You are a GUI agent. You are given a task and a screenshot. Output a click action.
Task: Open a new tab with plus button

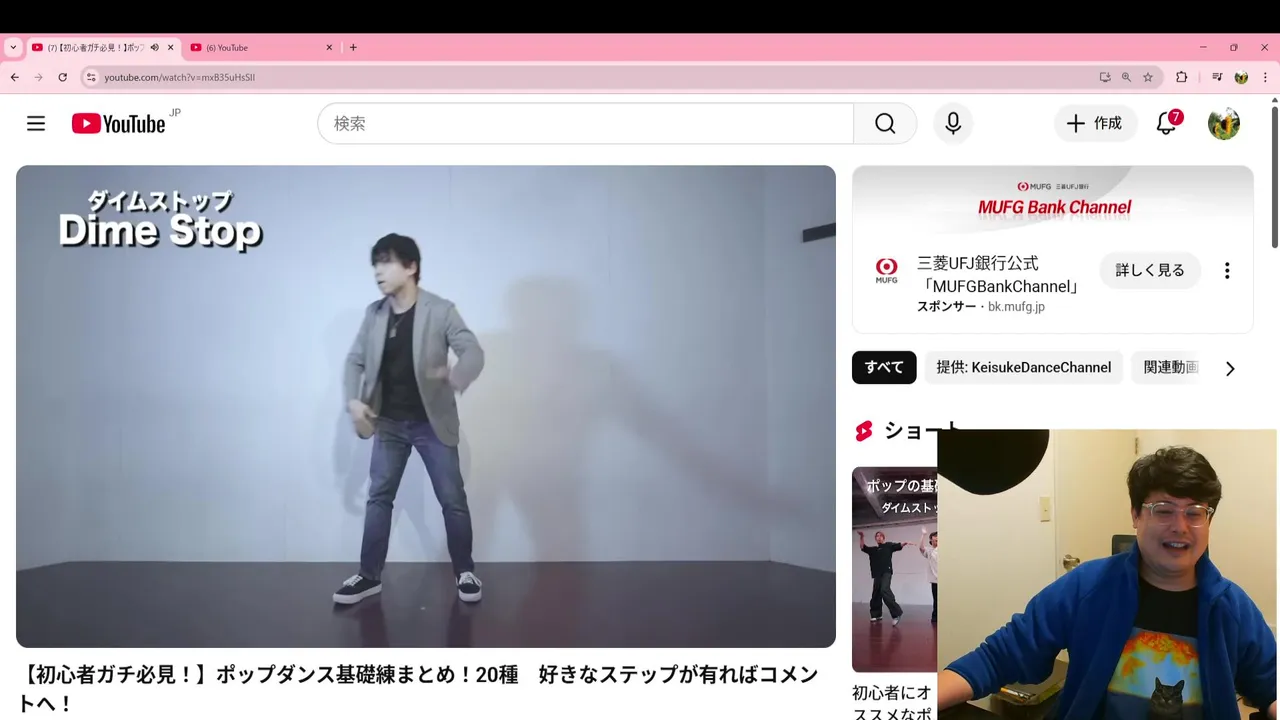click(353, 47)
